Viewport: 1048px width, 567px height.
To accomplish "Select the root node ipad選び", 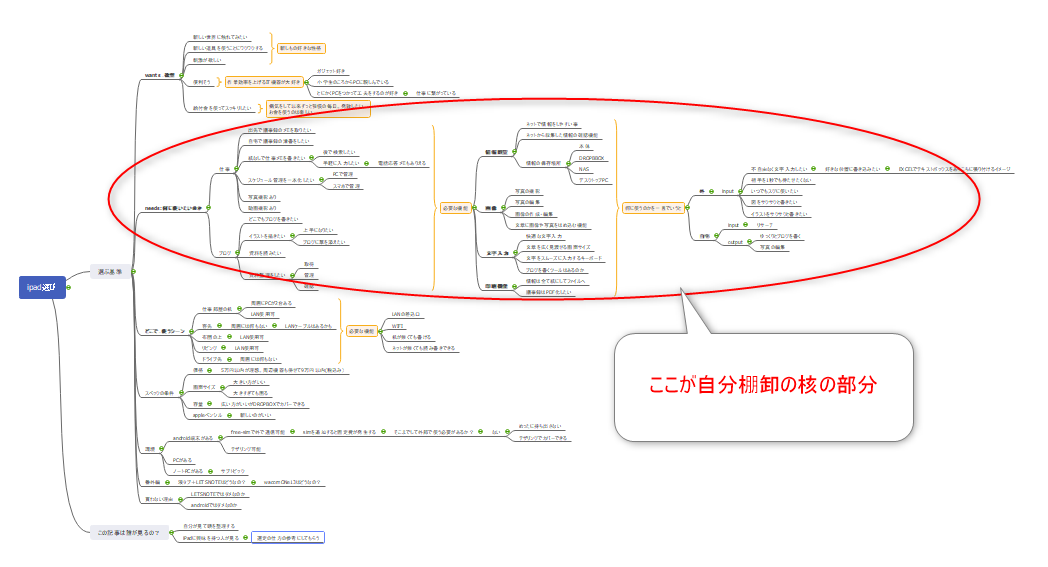I will pyautogui.click(x=42, y=288).
